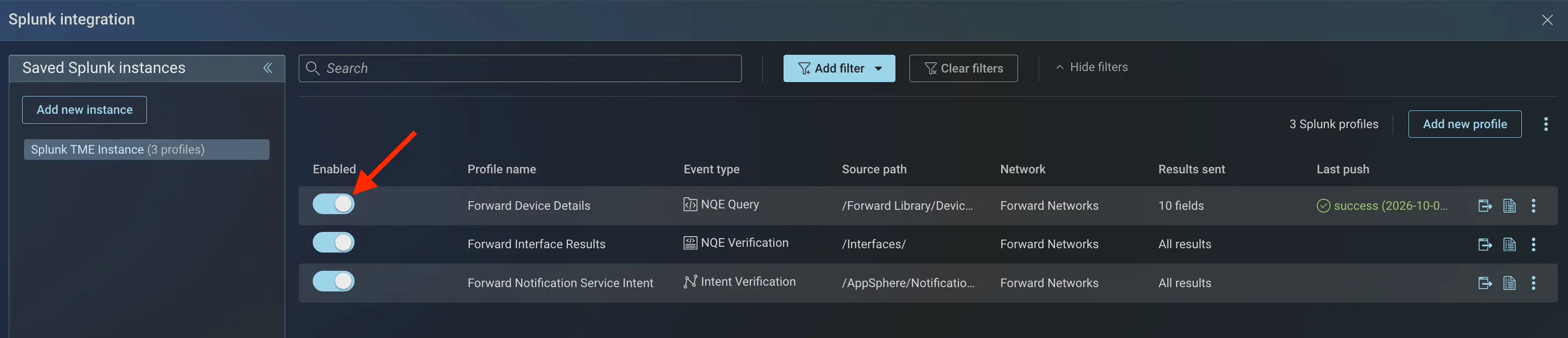Collapse the Saved Splunk instances panel

(x=267, y=68)
